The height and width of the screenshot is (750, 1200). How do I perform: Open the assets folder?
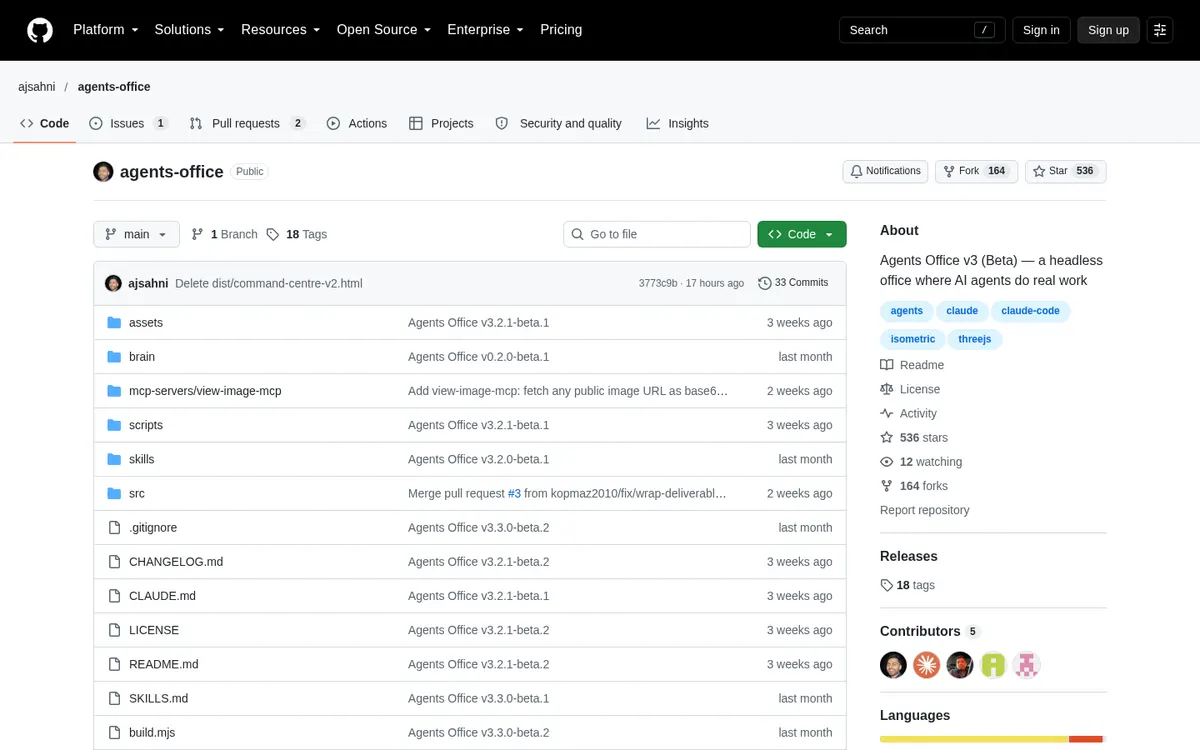[x=146, y=323]
